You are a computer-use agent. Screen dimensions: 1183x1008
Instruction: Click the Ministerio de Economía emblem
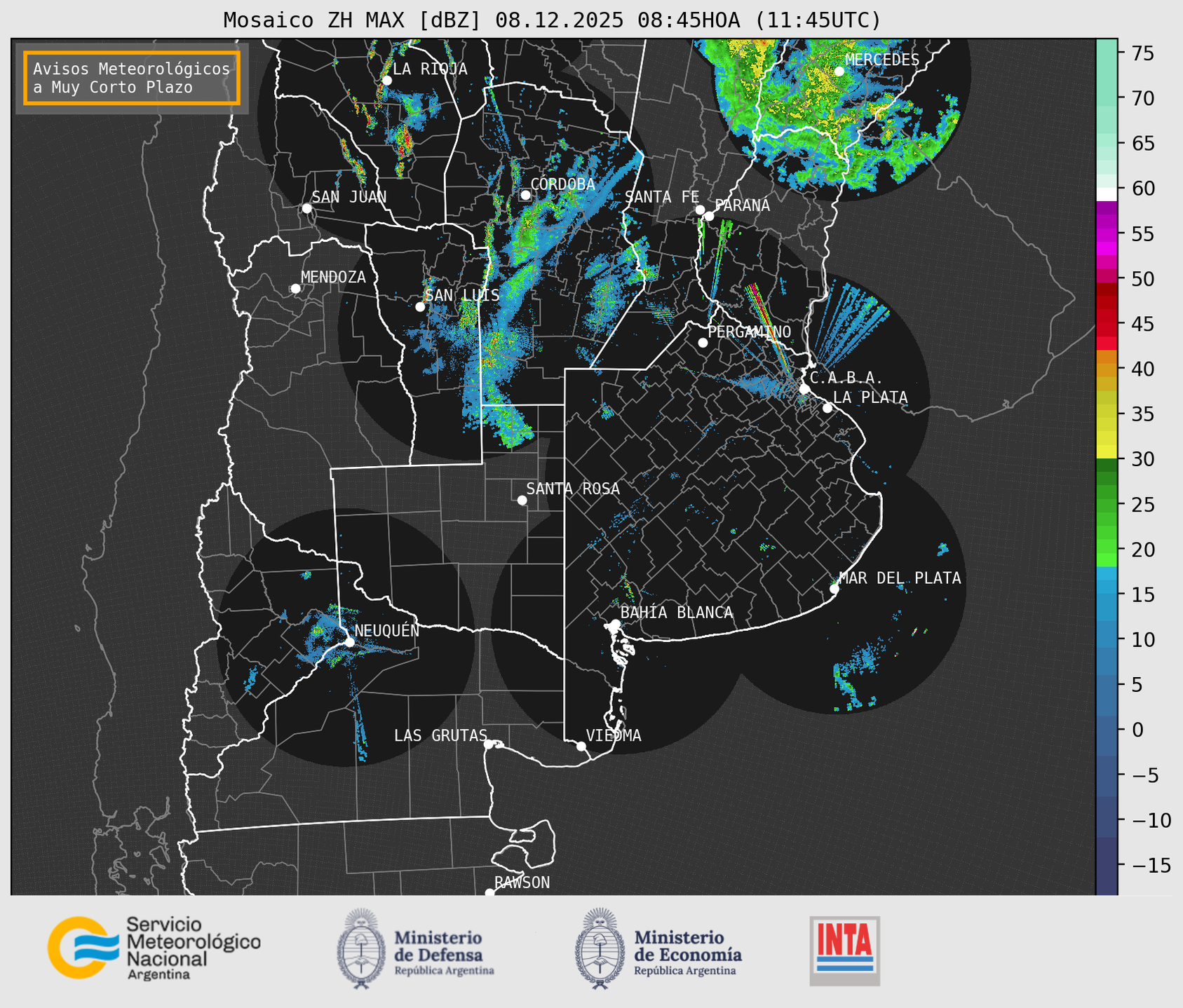[x=600, y=948]
